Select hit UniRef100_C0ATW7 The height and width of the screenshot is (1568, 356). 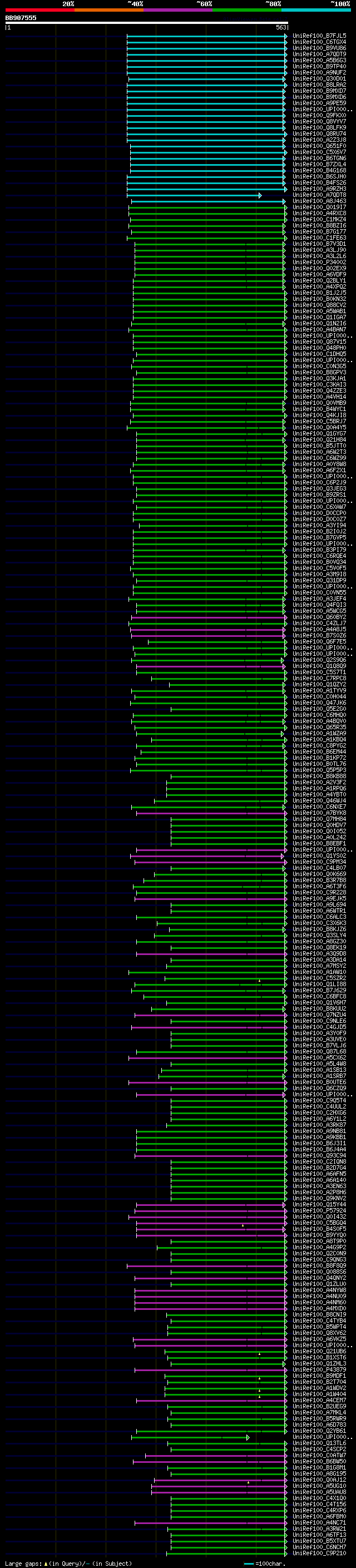(319, 1456)
